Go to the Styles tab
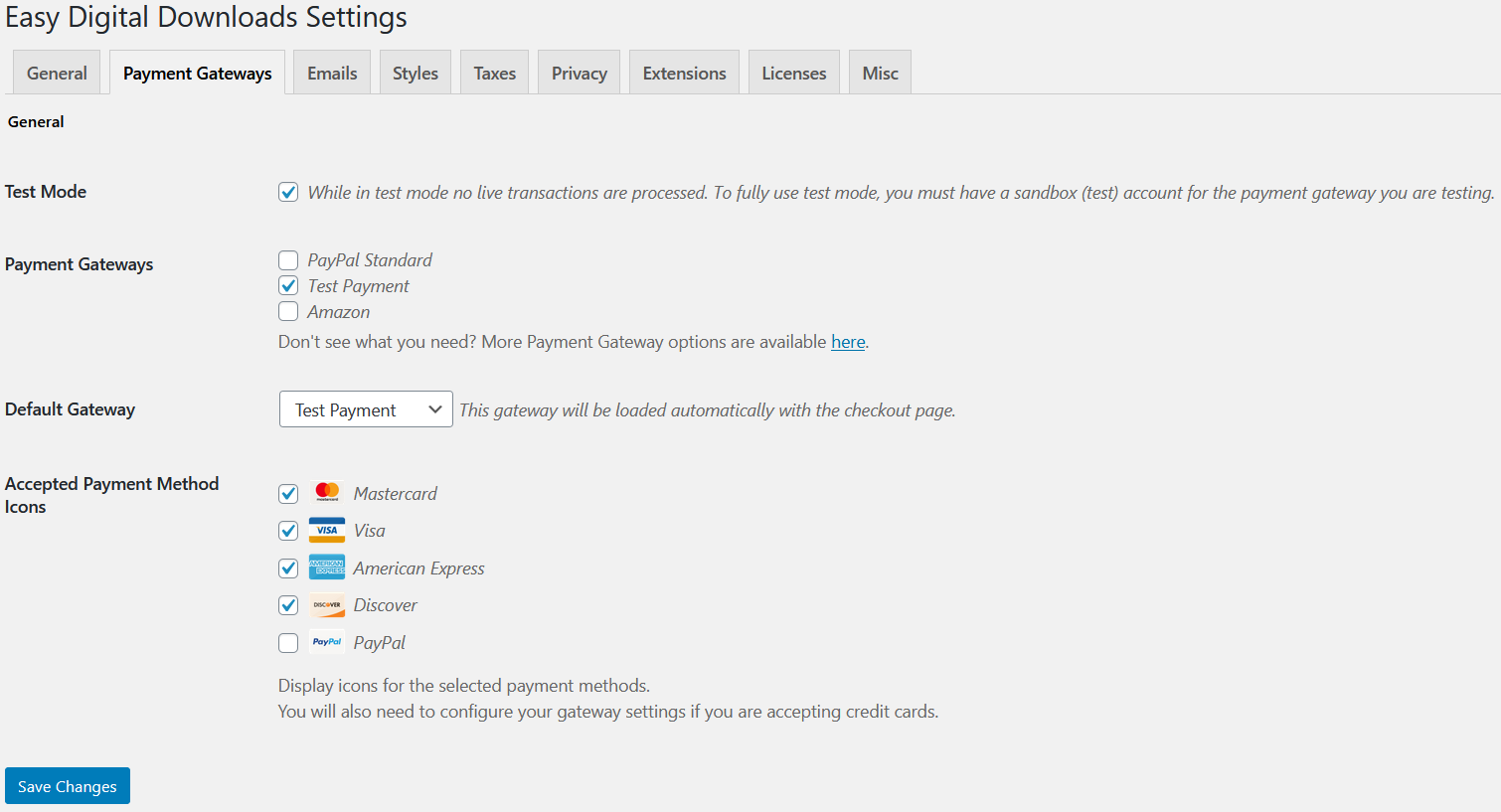 tap(416, 73)
